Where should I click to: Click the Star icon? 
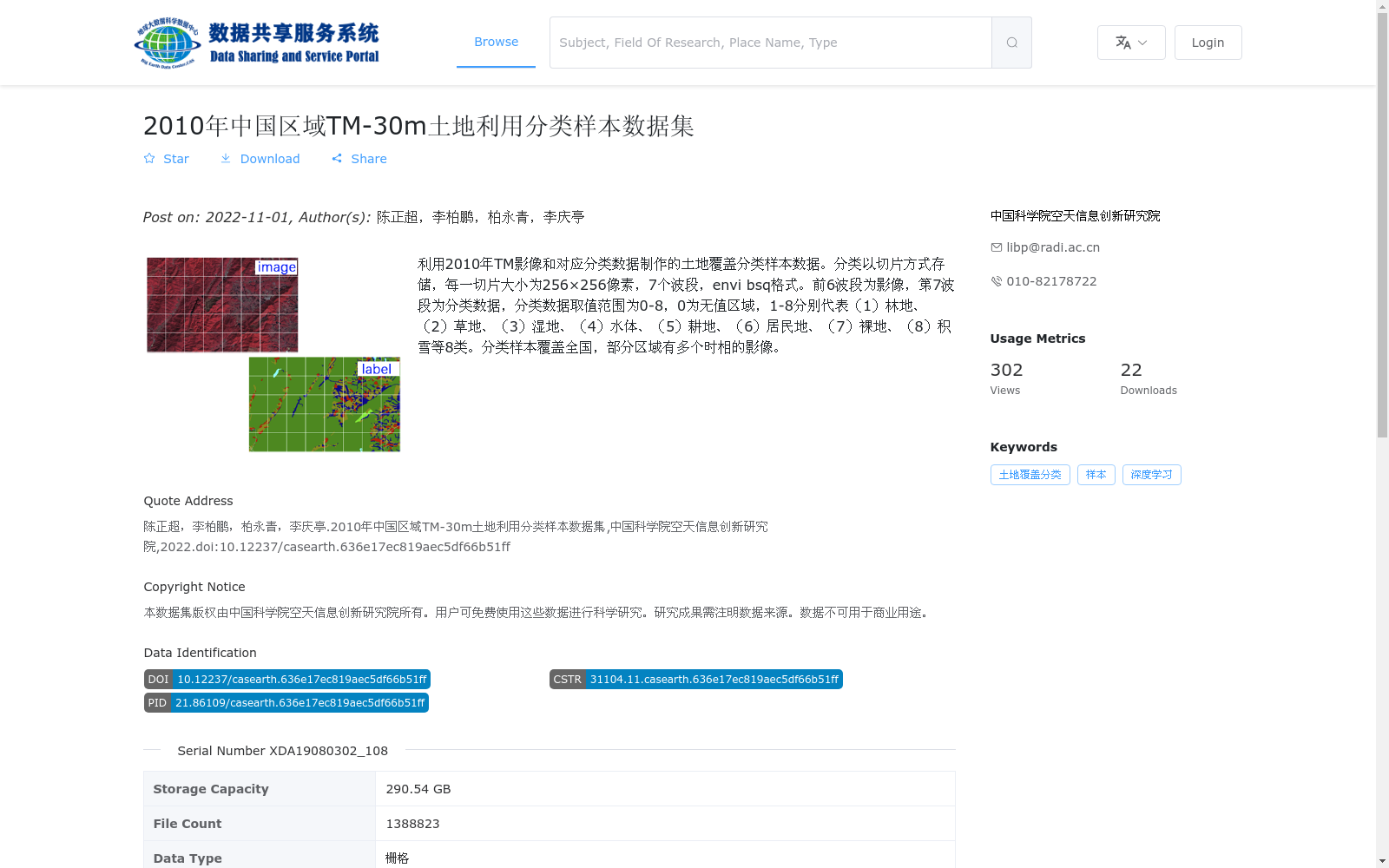pyautogui.click(x=149, y=158)
